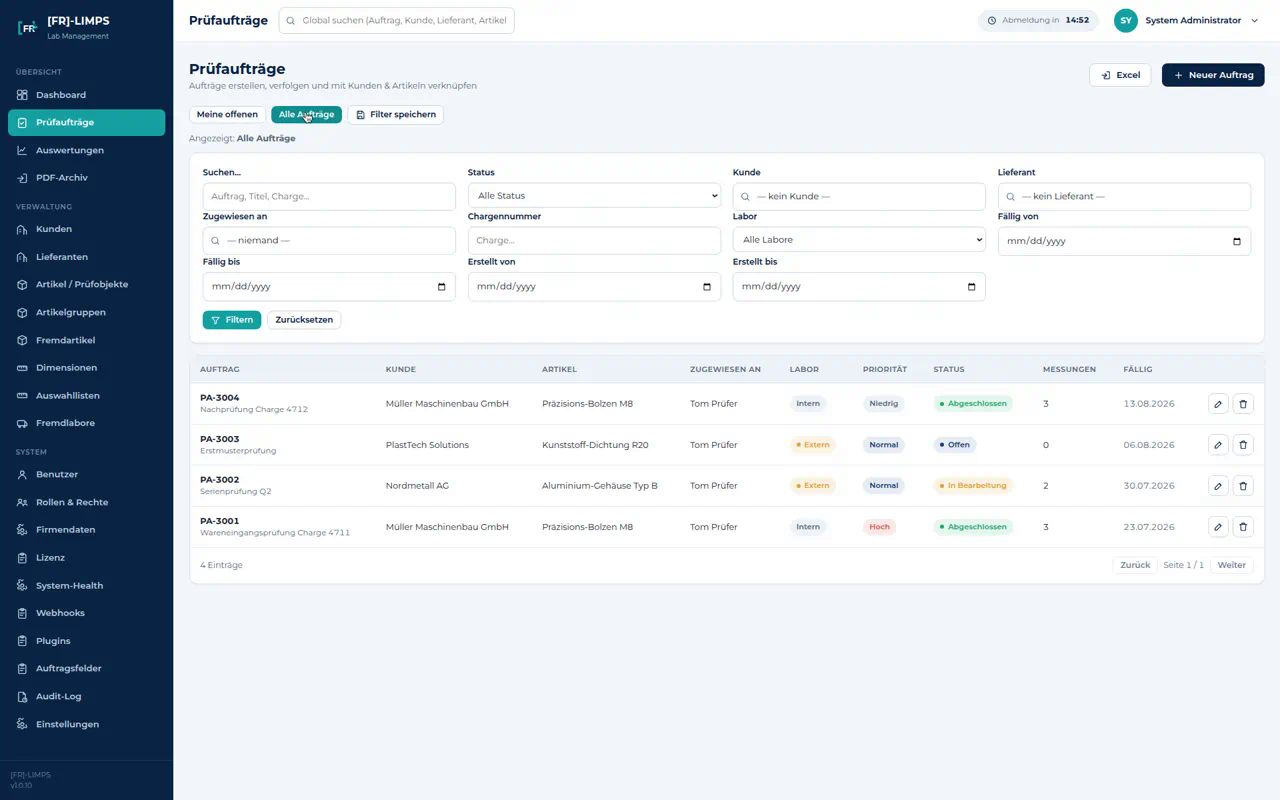Sort by the Fällig column header
This screenshot has height=800, width=1280.
pyautogui.click(x=1138, y=369)
